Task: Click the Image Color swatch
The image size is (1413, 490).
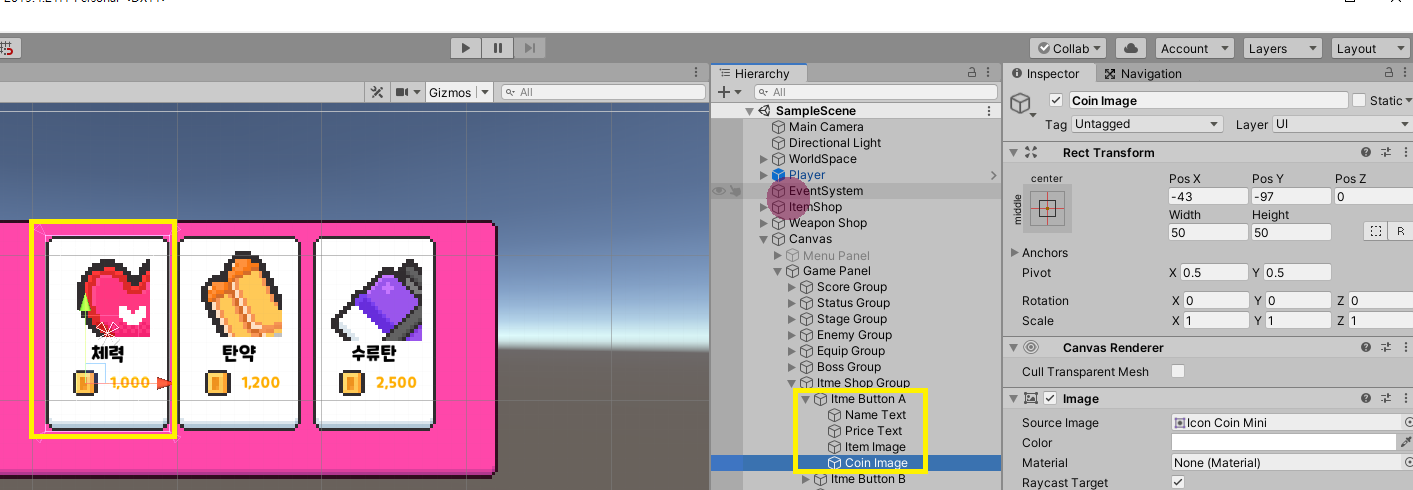Action: (1284, 442)
